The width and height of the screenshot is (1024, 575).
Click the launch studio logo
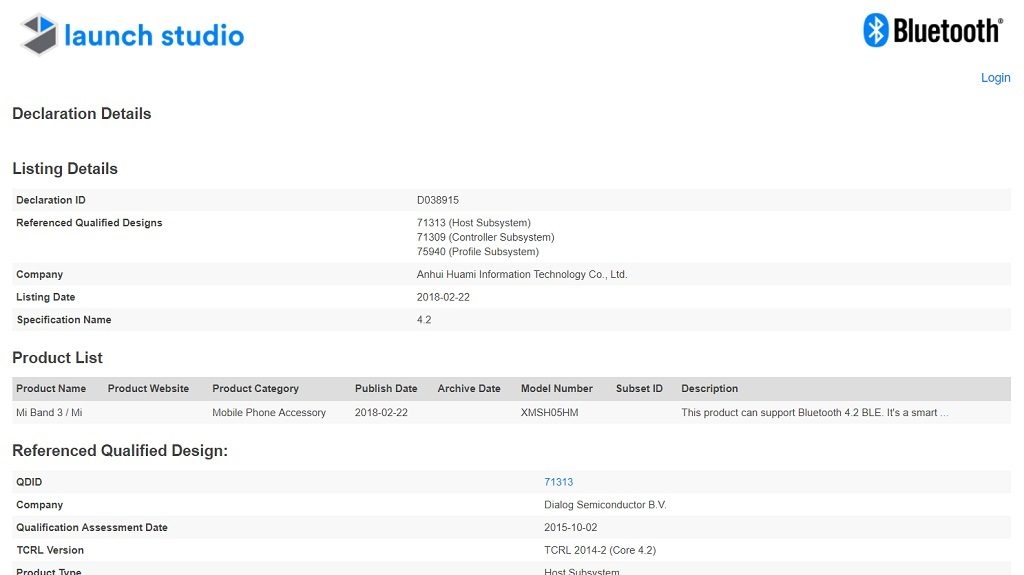coord(133,35)
